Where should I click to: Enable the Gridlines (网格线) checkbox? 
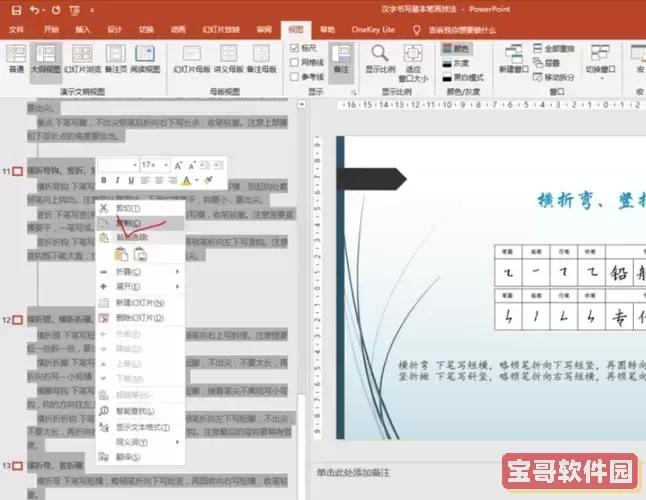[293, 62]
